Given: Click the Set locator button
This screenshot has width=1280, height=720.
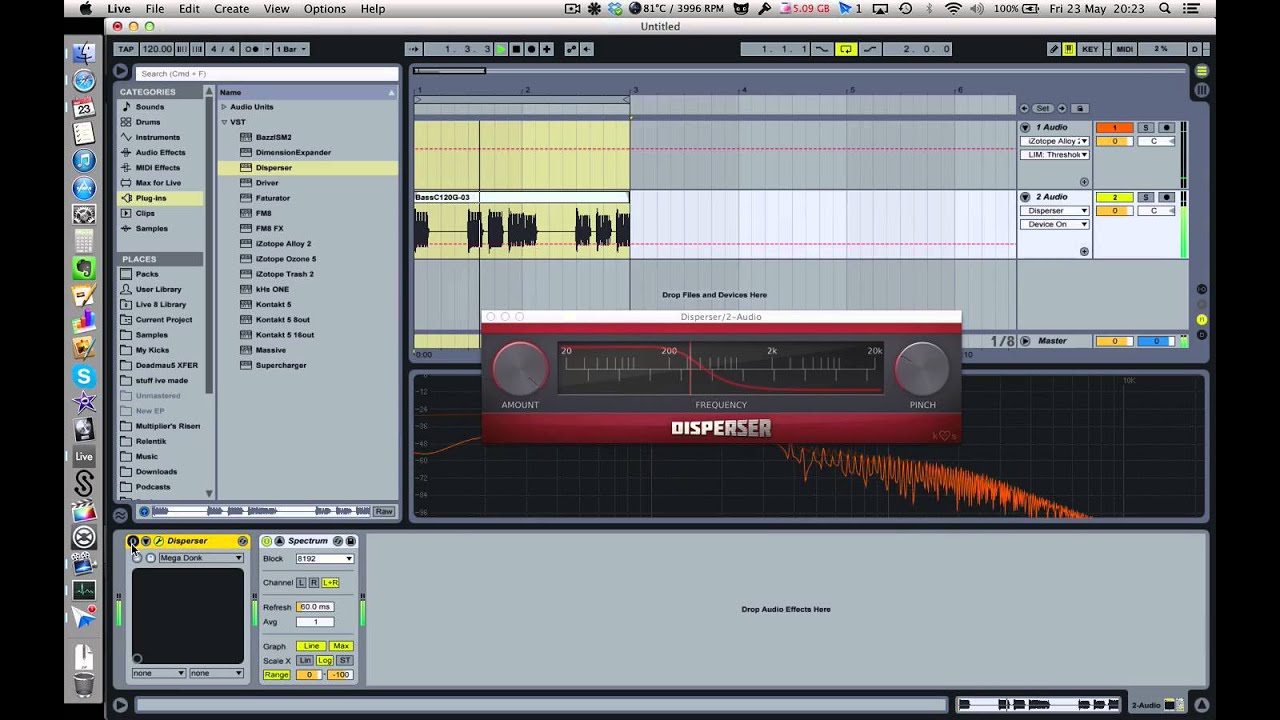Looking at the screenshot, I should (x=1043, y=108).
